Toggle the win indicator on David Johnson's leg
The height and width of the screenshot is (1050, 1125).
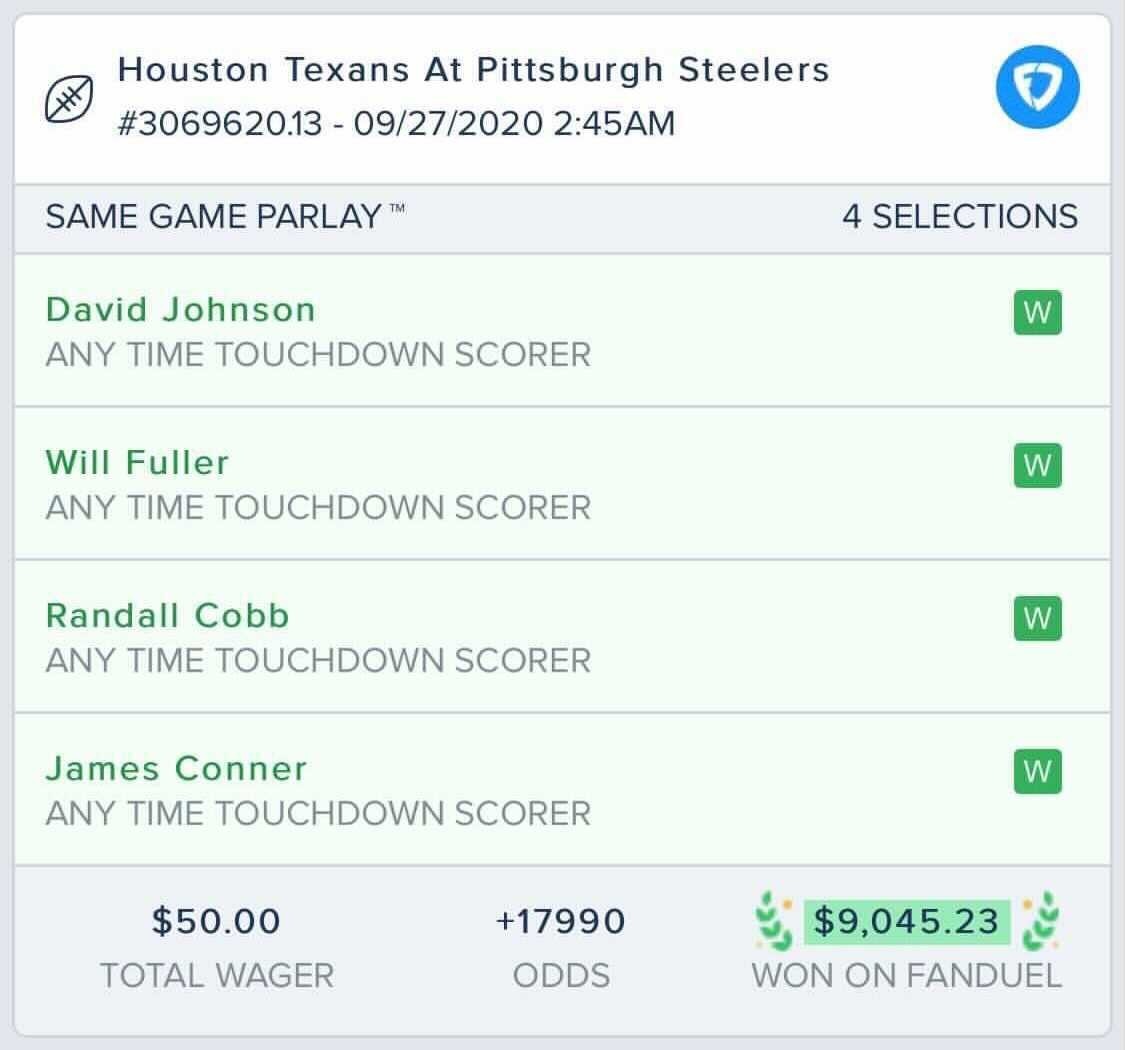coord(1040,312)
